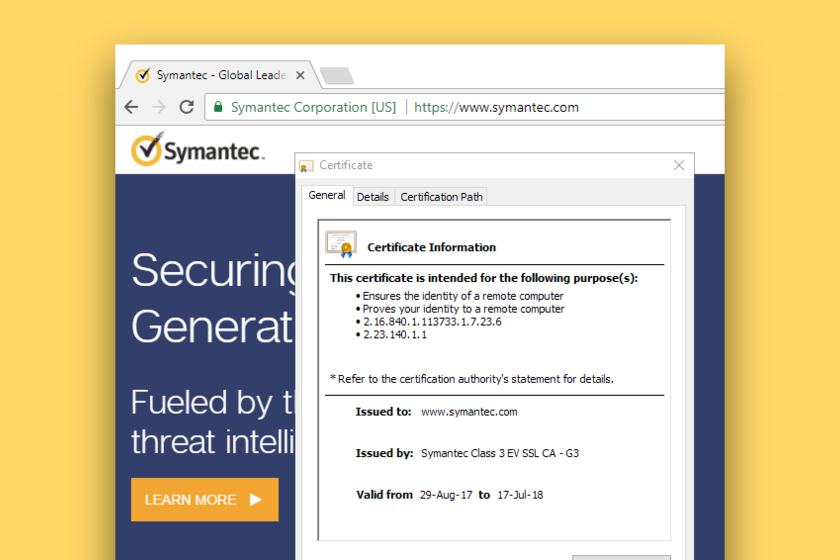
Task: Click the Symantec Corporation [US] identity label
Action: tap(313, 107)
